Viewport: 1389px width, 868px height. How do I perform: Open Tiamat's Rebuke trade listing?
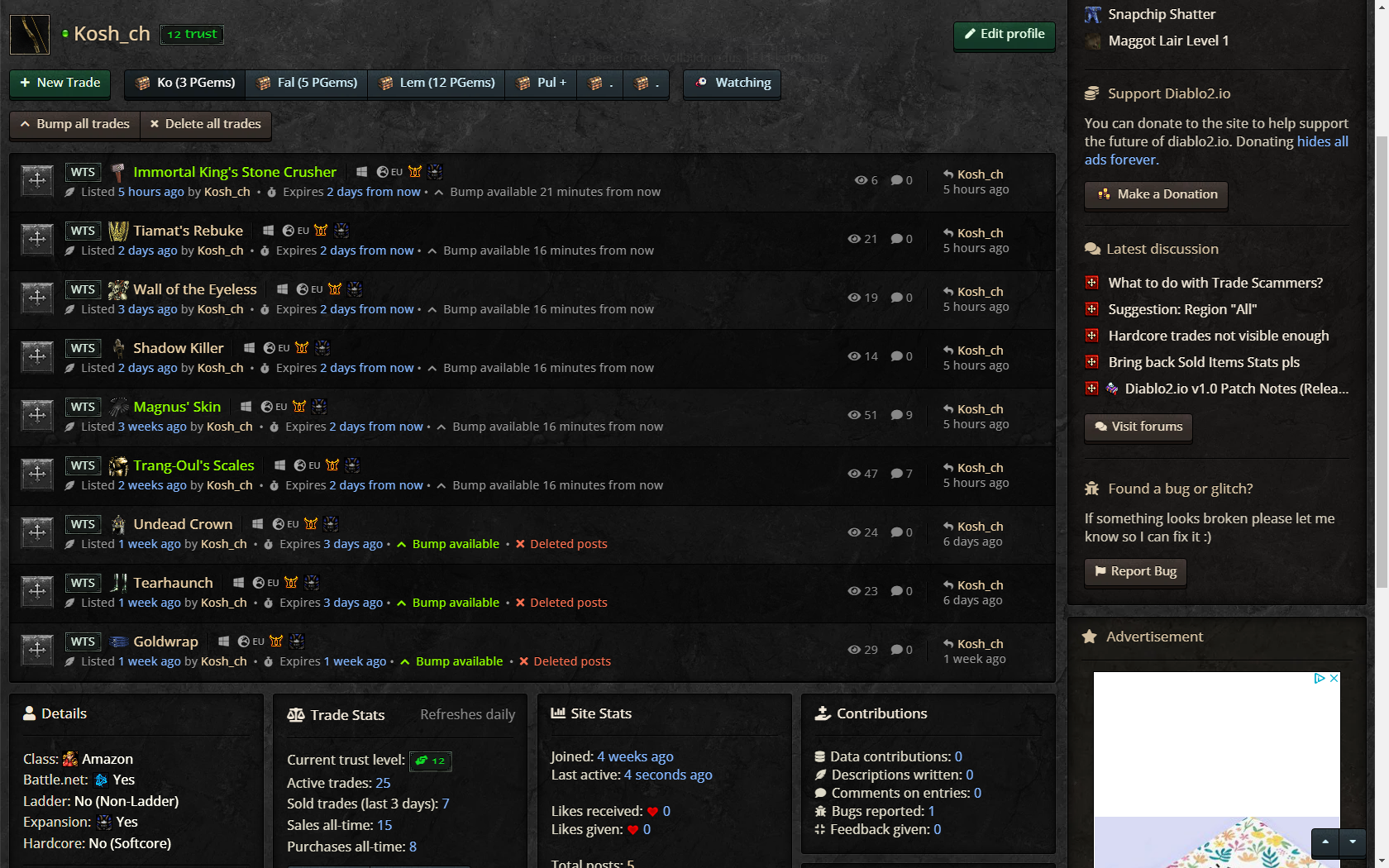tap(189, 231)
